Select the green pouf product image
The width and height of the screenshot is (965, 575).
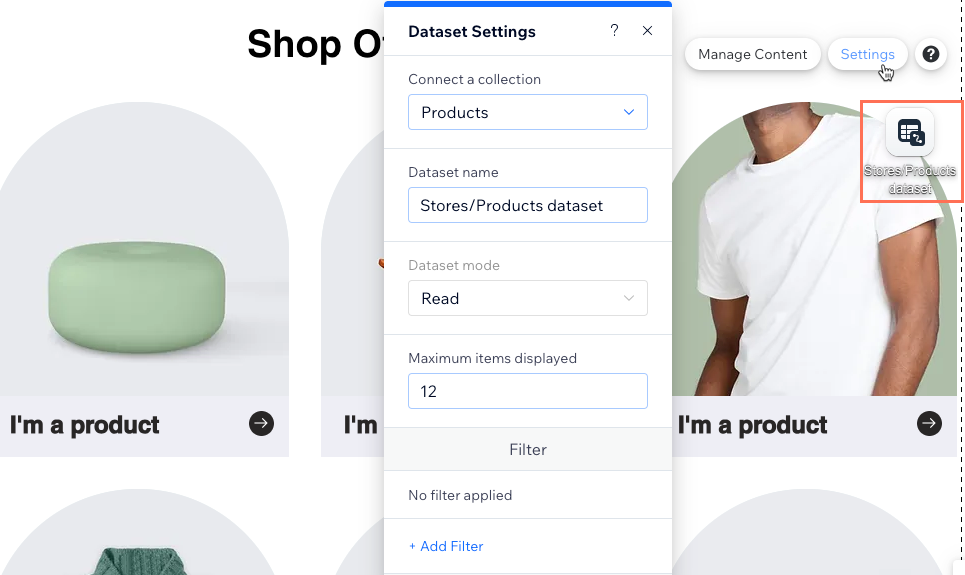click(137, 297)
